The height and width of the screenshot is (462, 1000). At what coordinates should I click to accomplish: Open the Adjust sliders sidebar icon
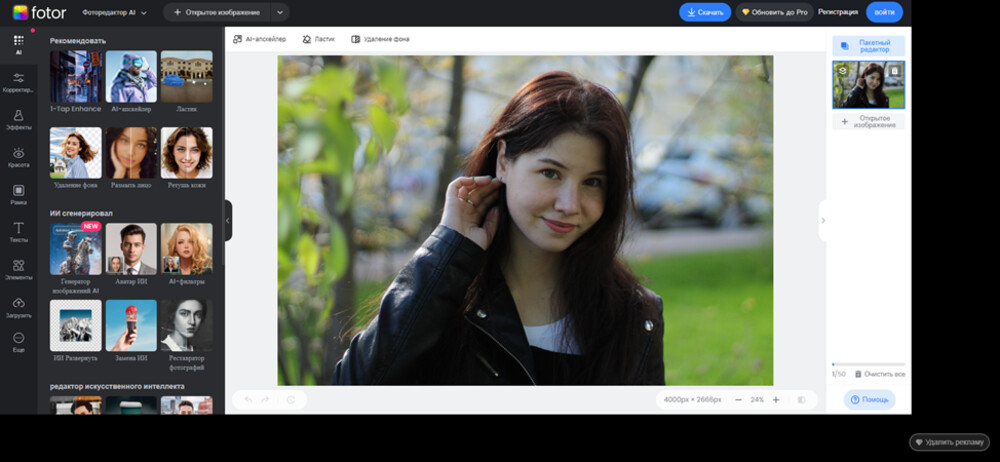tap(18, 82)
